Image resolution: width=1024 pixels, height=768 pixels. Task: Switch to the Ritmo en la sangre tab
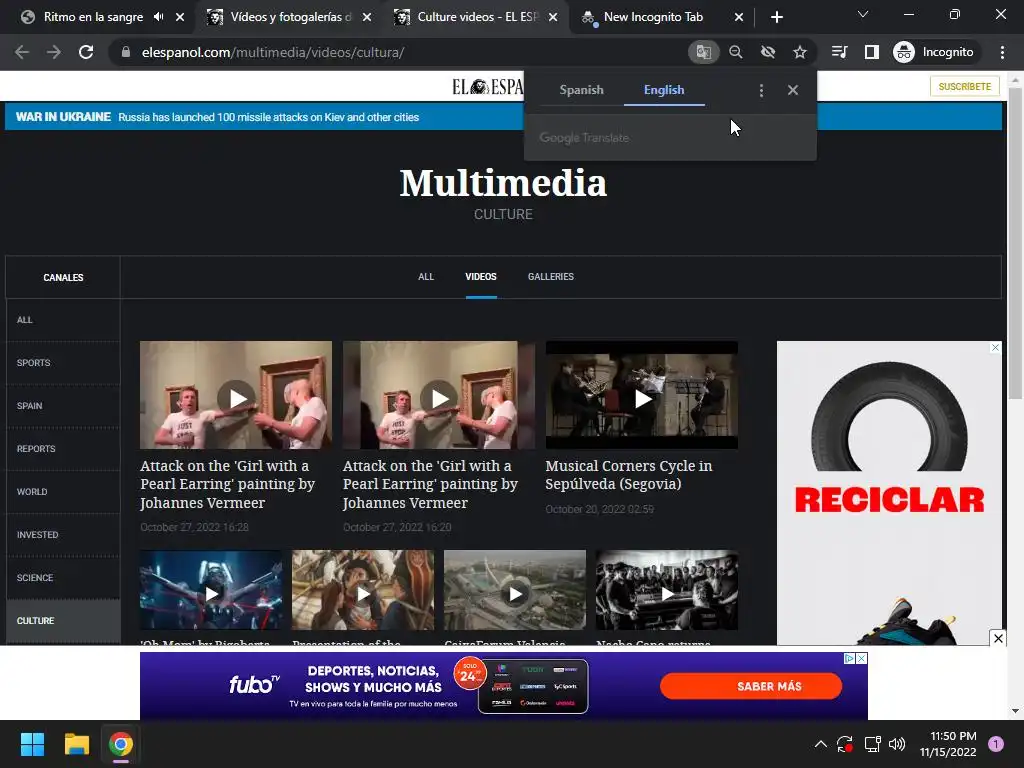[93, 17]
